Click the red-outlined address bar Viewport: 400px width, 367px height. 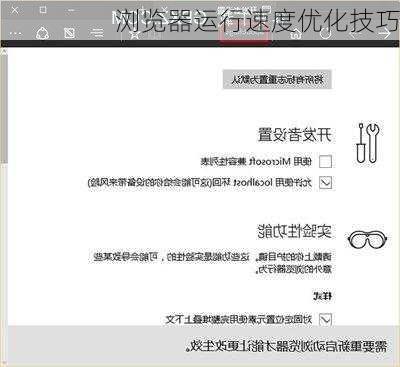[x=244, y=34]
